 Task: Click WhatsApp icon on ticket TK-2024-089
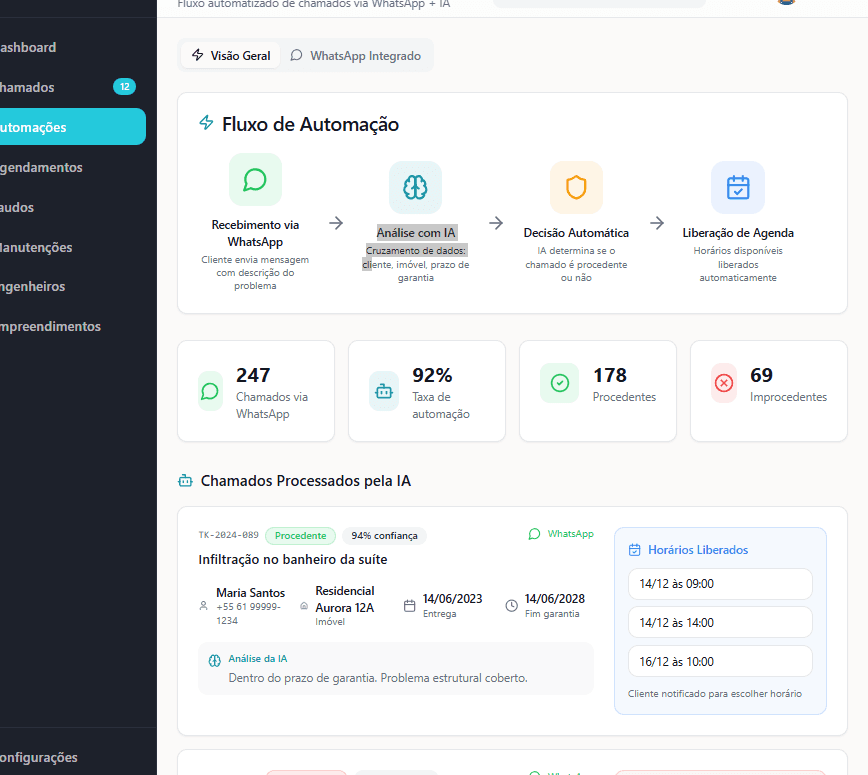[534, 534]
